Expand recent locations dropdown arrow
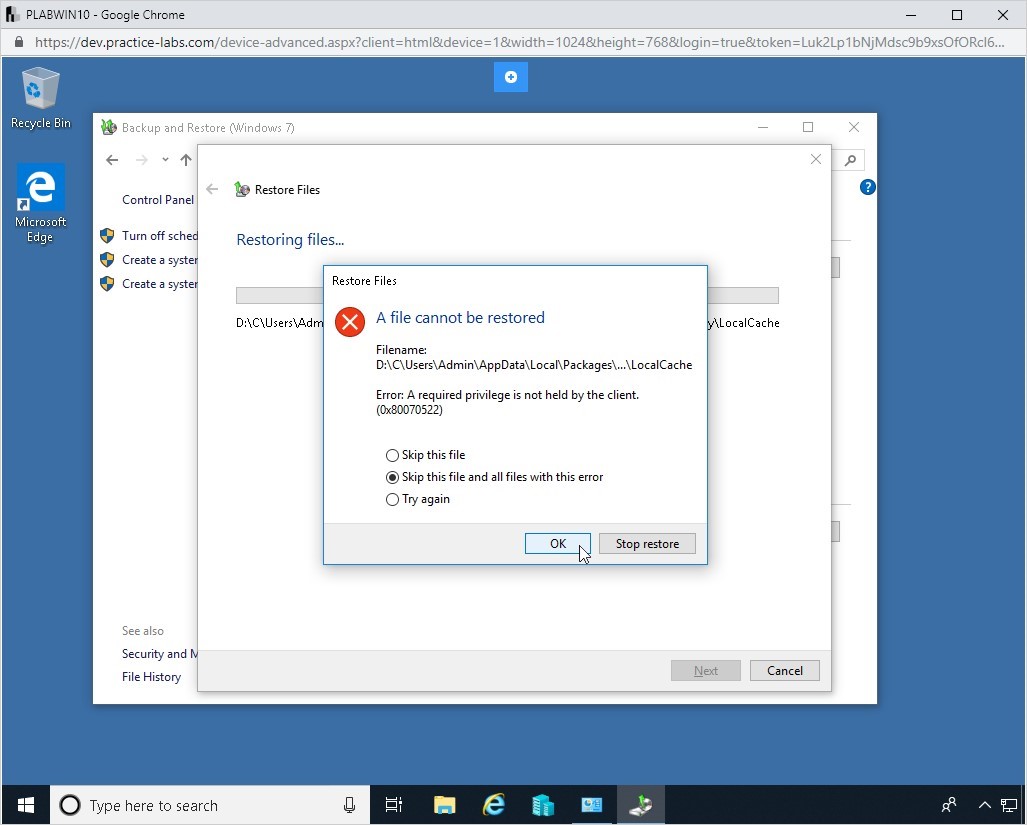 tap(165, 160)
